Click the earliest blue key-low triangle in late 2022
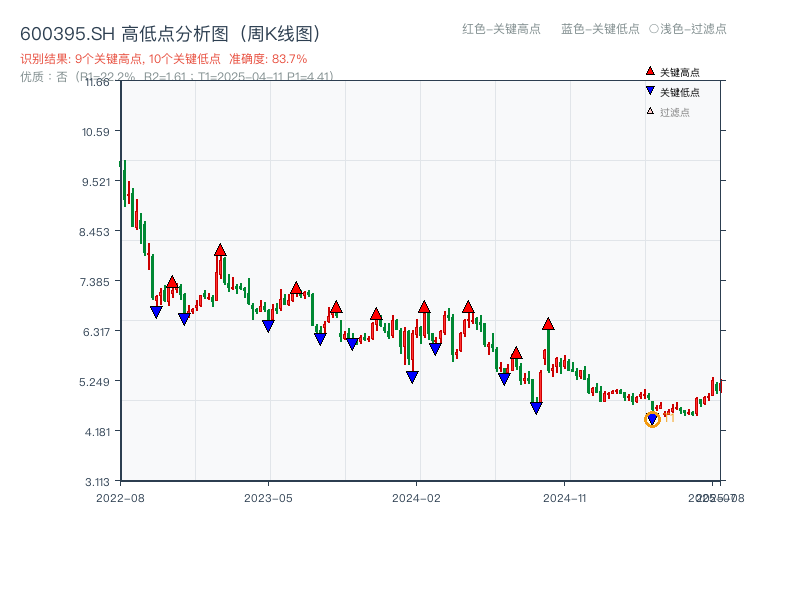 click(156, 312)
